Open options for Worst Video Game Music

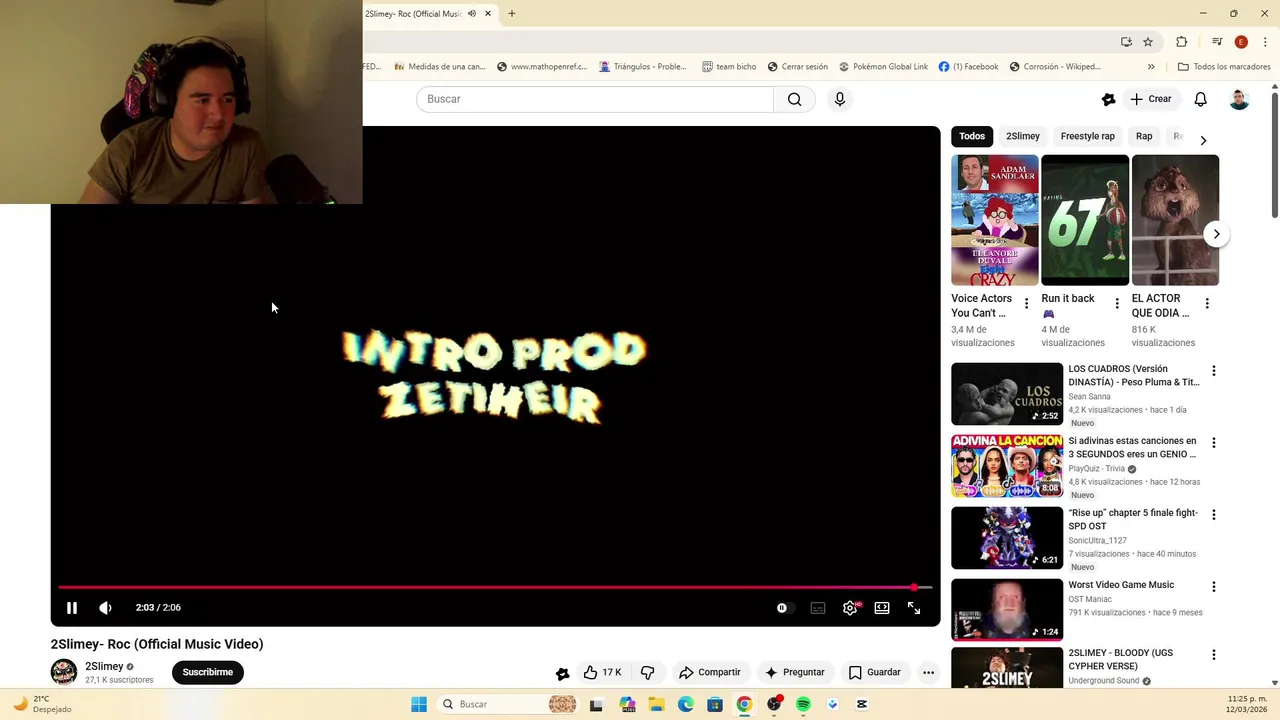1214,587
